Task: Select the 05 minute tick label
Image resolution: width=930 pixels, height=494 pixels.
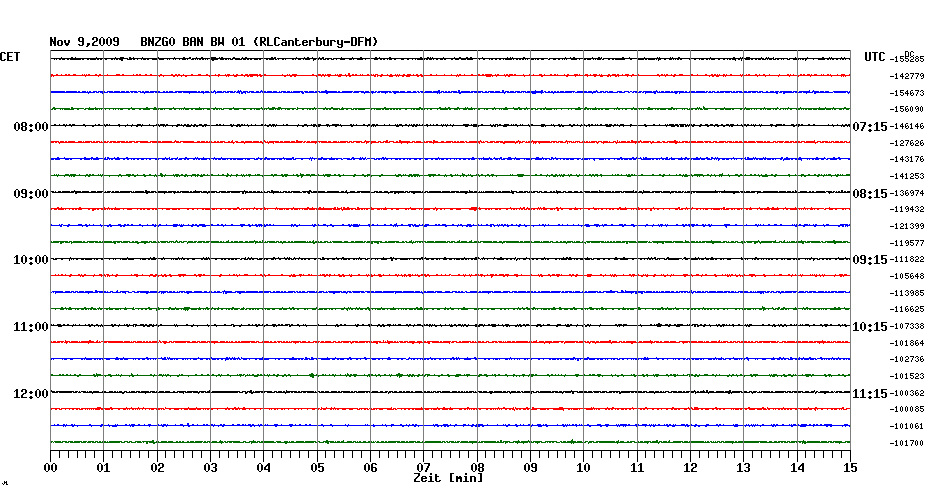Action: 317,467
